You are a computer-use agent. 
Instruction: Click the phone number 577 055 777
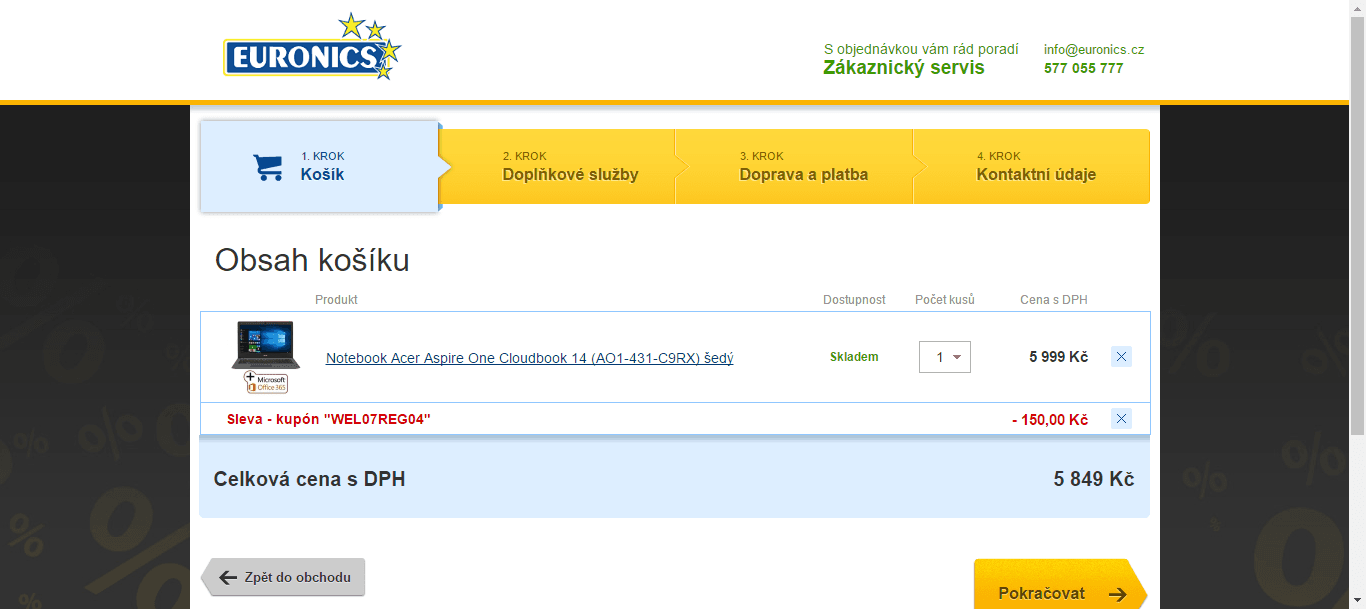point(1084,68)
